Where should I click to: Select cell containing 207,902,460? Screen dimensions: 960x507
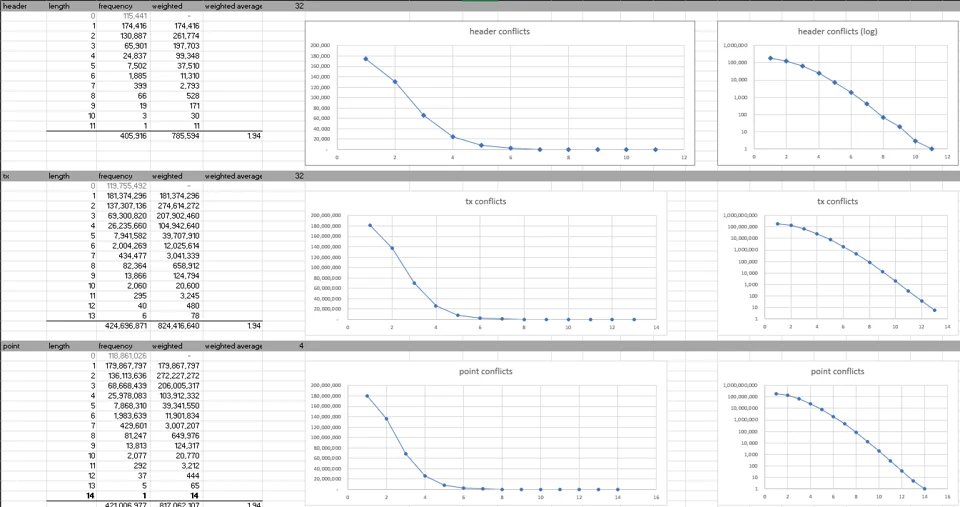[176, 216]
